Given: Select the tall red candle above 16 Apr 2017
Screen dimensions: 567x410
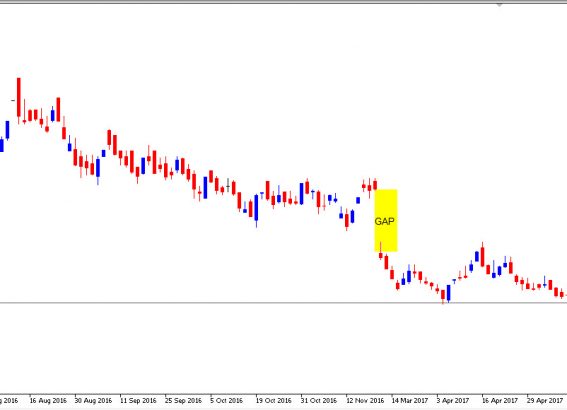Looking at the screenshot, I should 482,256.
